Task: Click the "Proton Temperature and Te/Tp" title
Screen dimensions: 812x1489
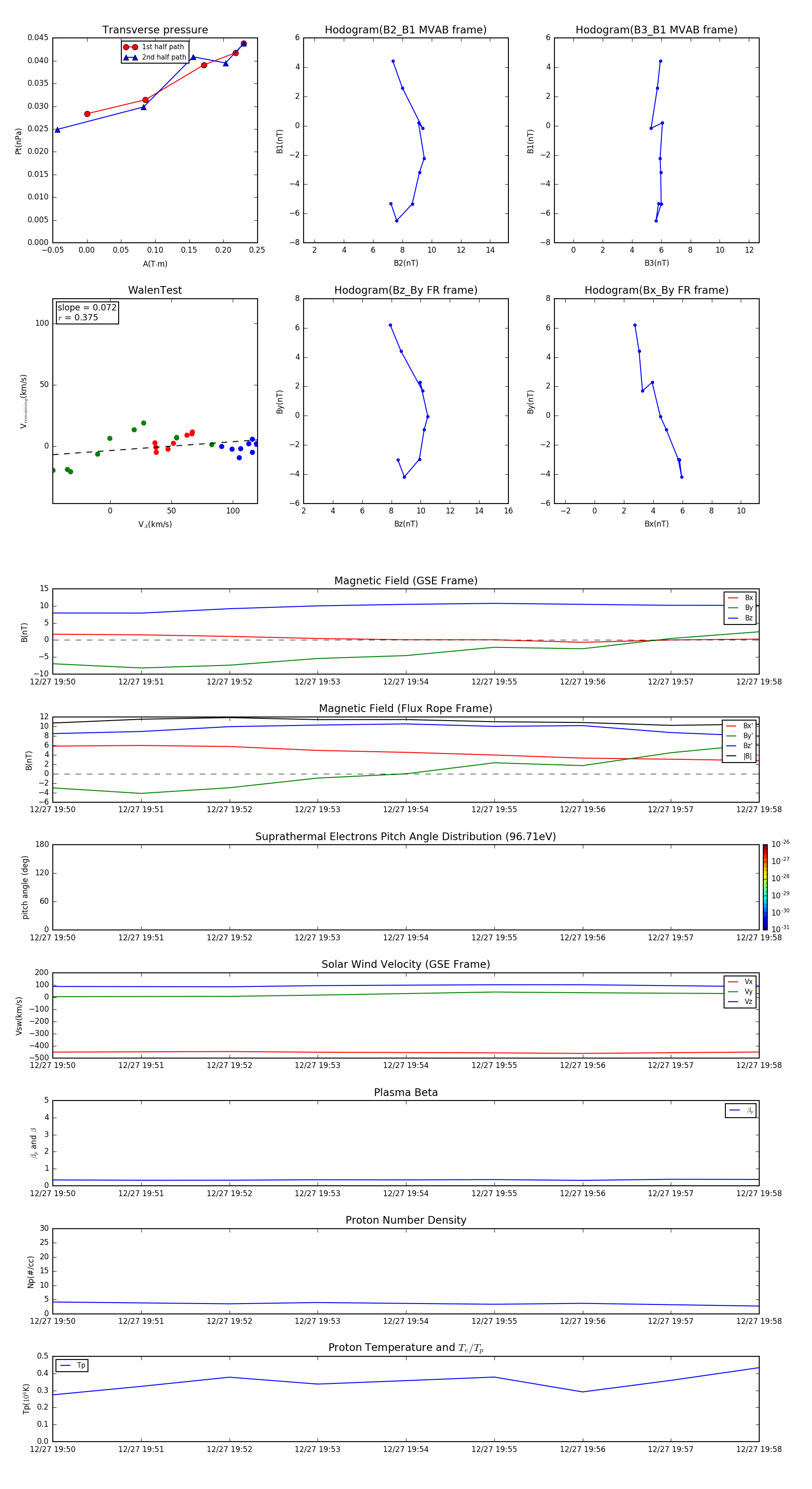Action: tap(406, 1348)
